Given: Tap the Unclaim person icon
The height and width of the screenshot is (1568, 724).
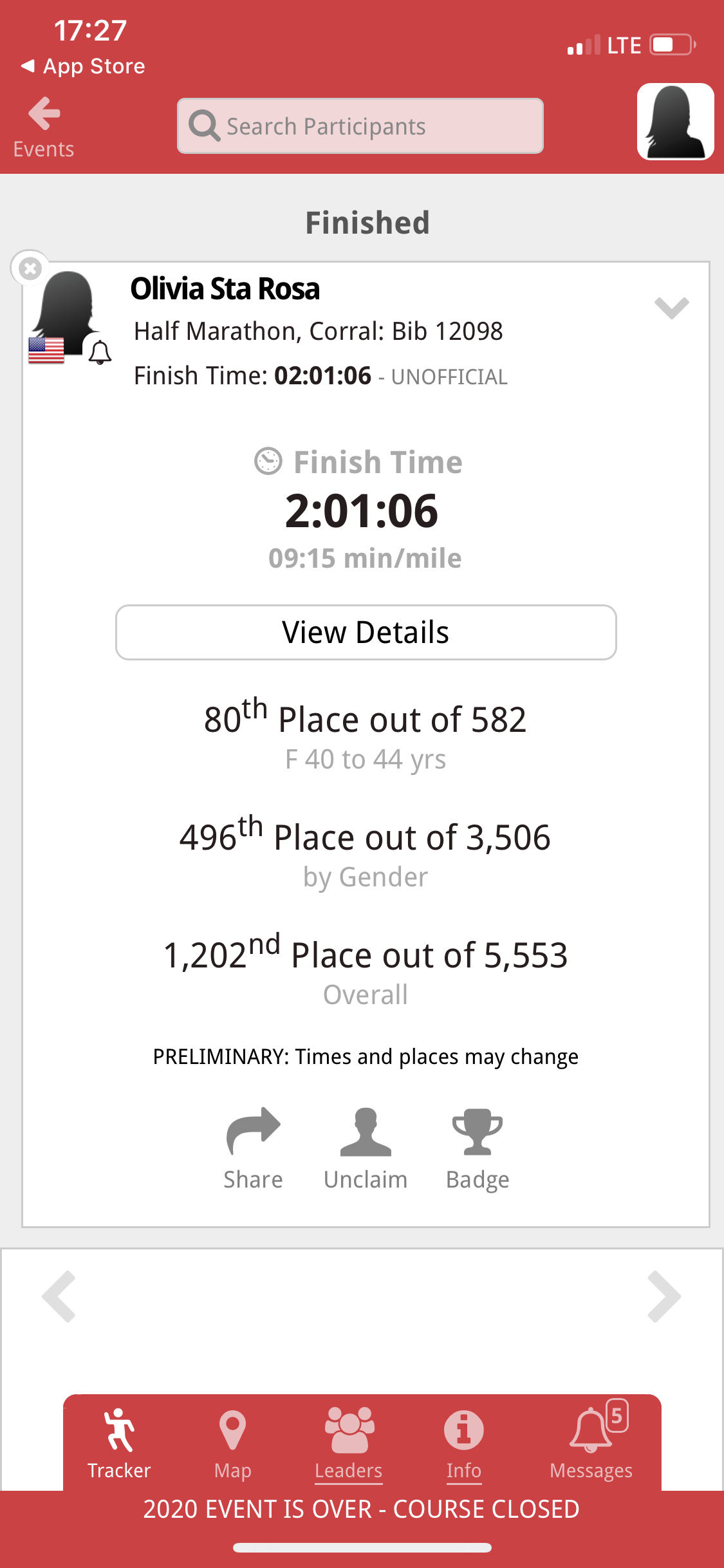Looking at the screenshot, I should tap(365, 1132).
